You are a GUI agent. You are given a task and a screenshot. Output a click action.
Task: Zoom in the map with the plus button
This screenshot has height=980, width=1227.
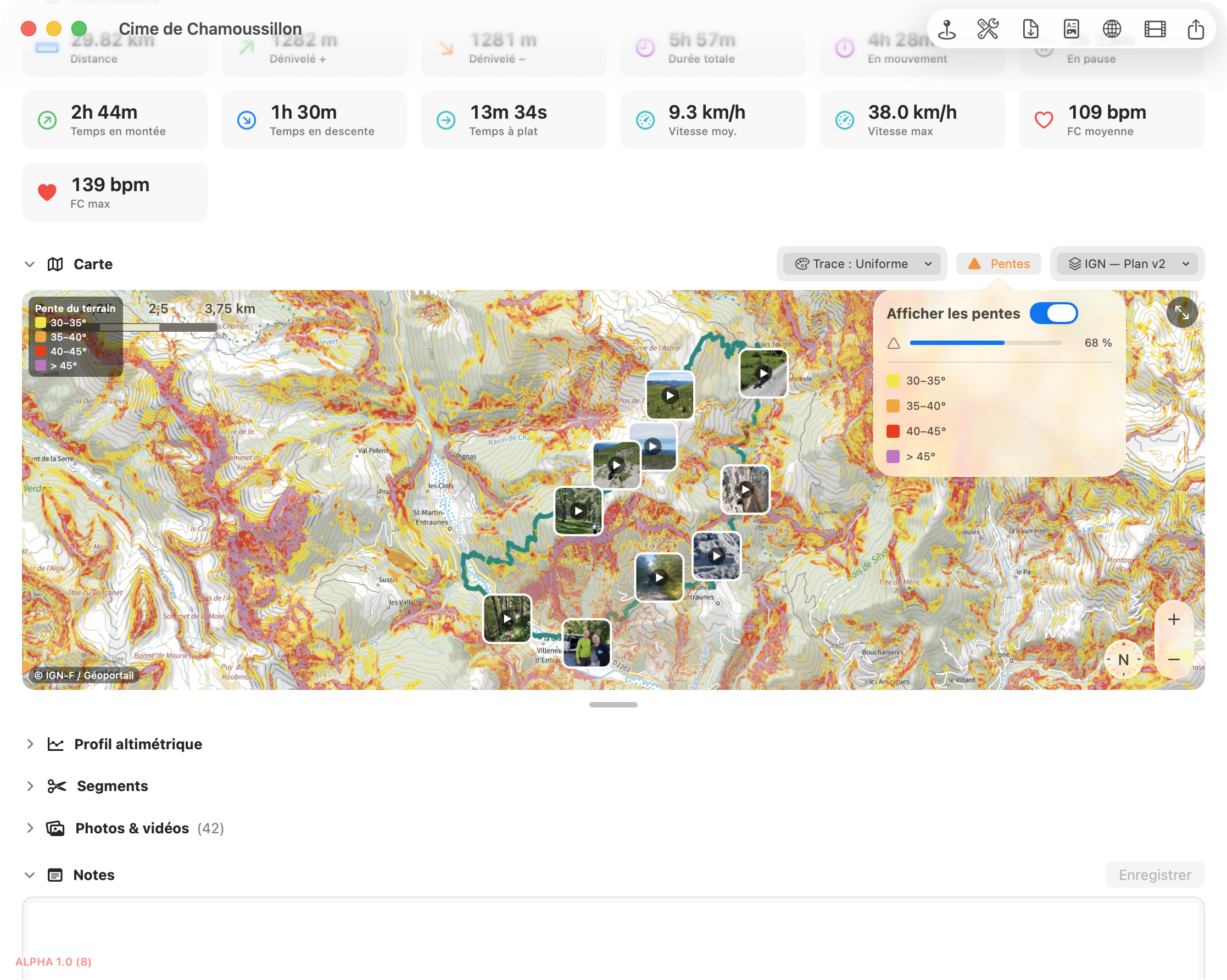click(1174, 619)
